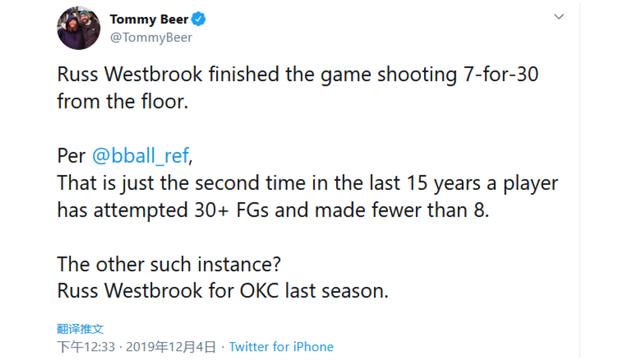The image size is (640, 360).
Task: Open the tweet options chevron menu
Action: [x=559, y=17]
